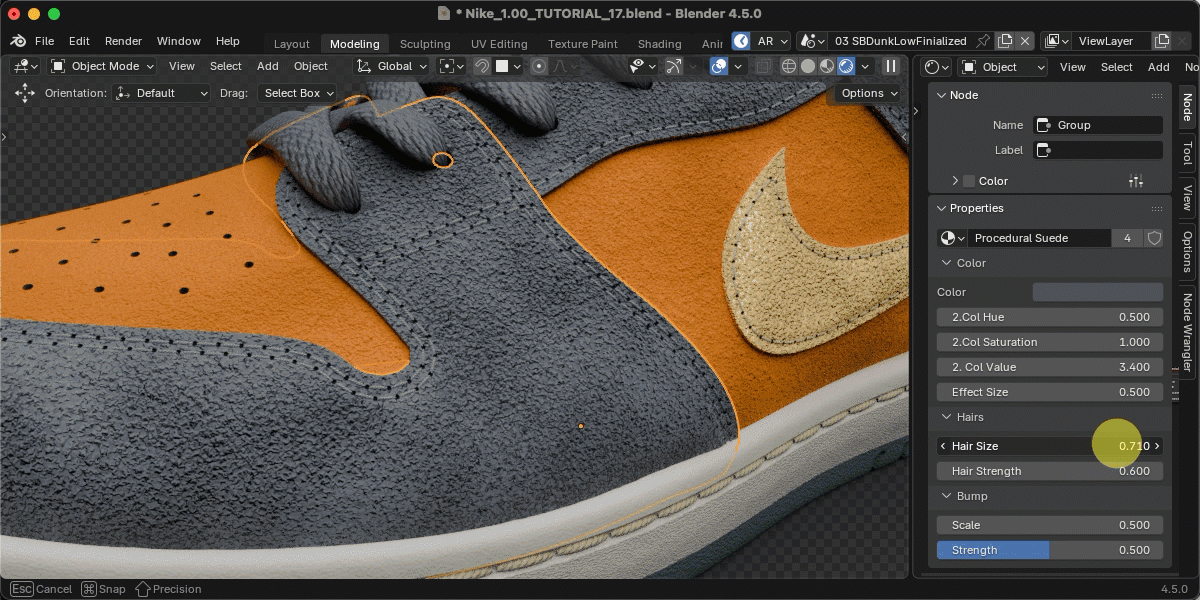Open the selectability and visibility eye dropdown
This screenshot has height=600, width=1200.
[643, 66]
